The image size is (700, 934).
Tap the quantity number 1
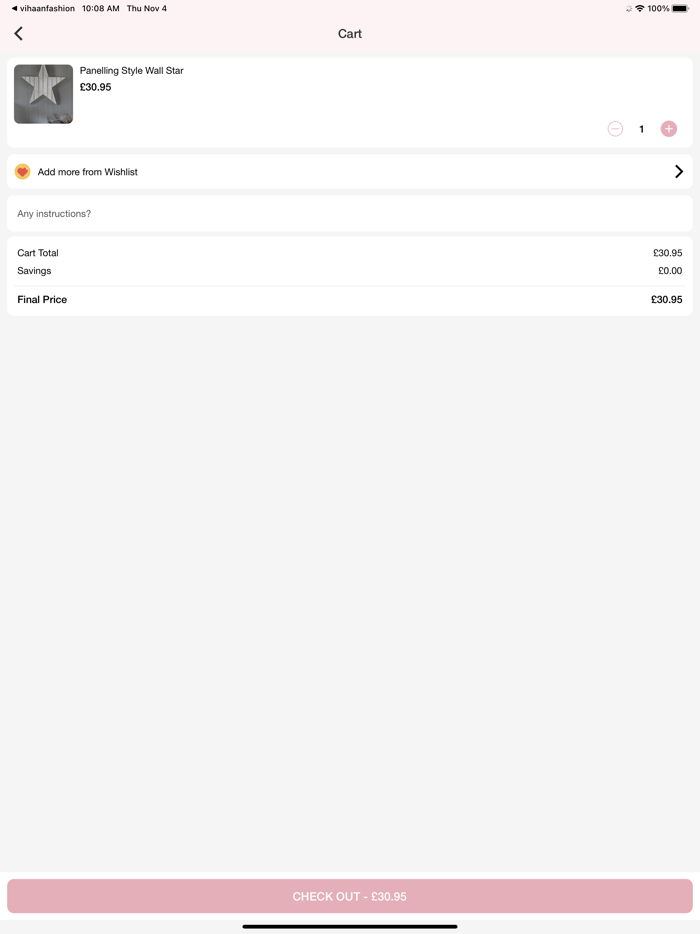pos(642,129)
